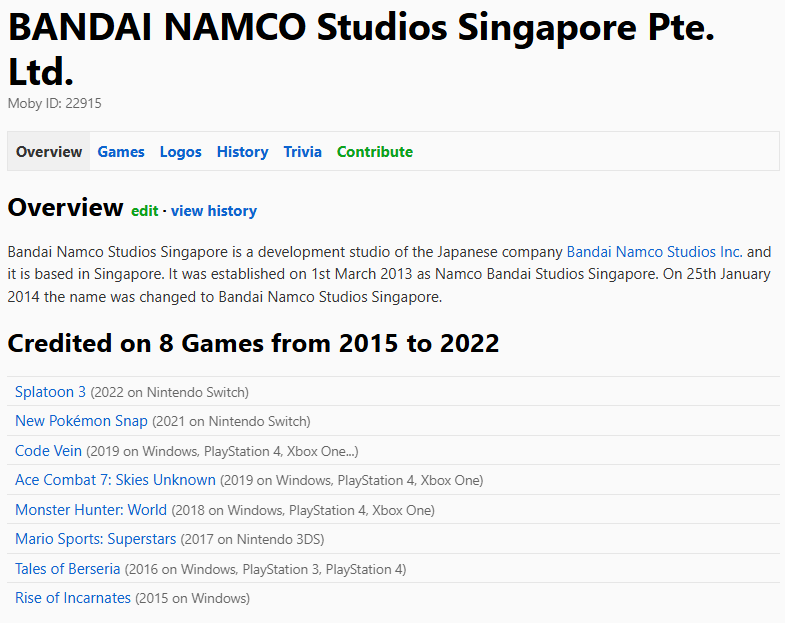Click '(2015 on Windows)' text
This screenshot has width=785, height=623.
192,598
